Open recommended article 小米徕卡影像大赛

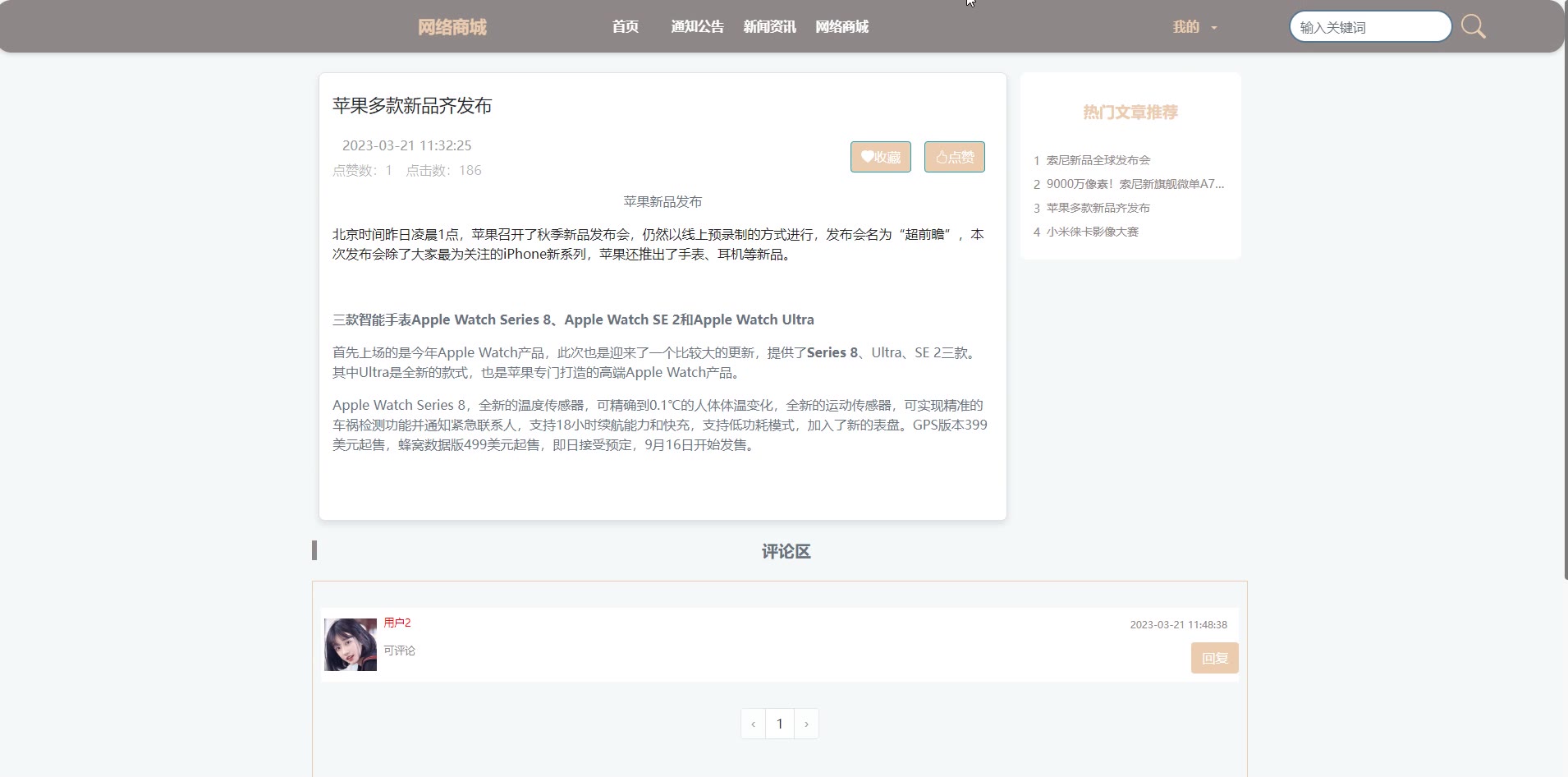pos(1092,232)
